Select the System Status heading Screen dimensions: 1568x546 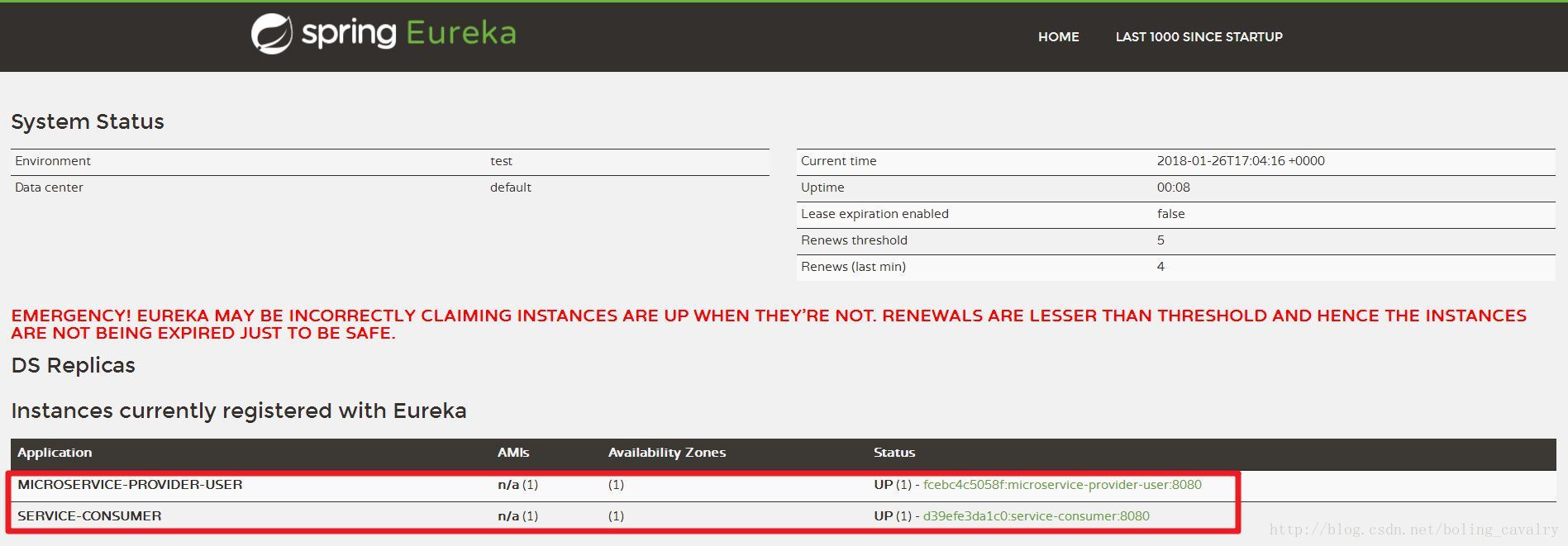tap(88, 121)
